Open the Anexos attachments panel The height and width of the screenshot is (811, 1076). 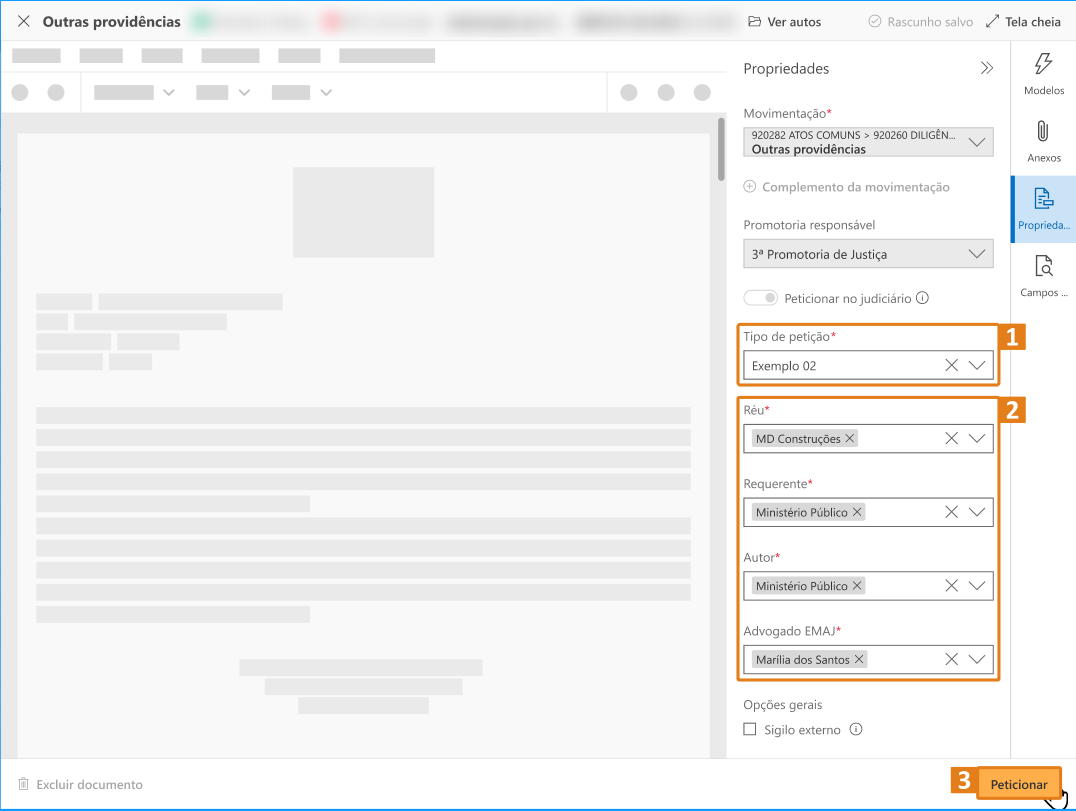coord(1043,141)
